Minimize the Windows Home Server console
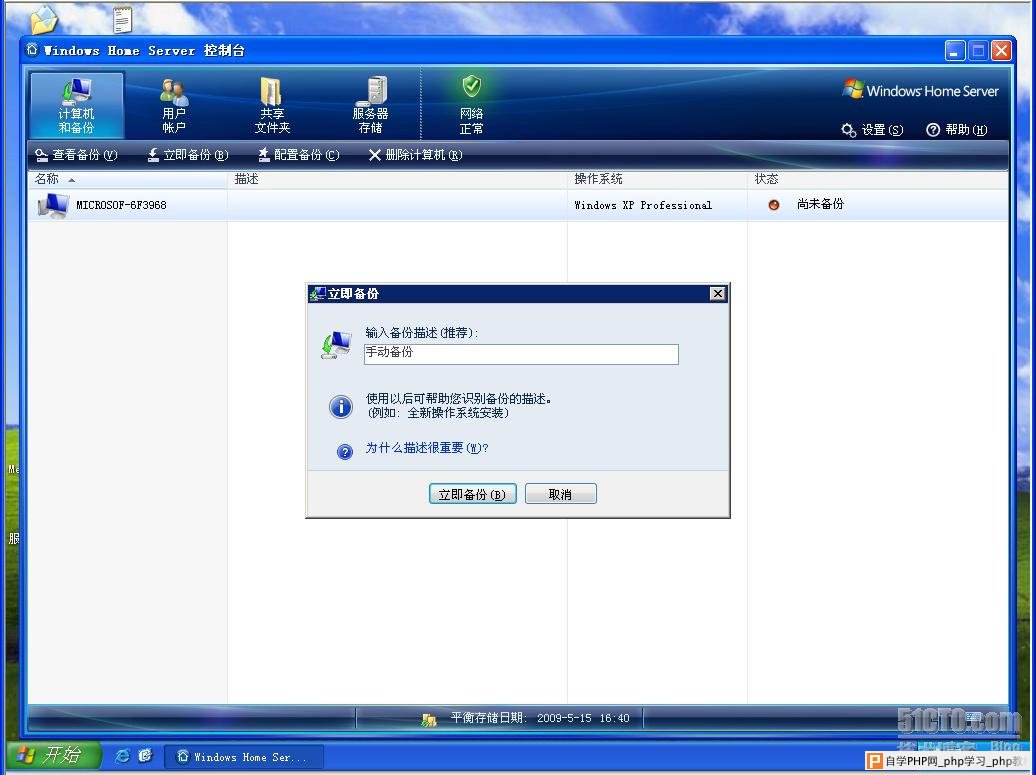 pos(955,51)
